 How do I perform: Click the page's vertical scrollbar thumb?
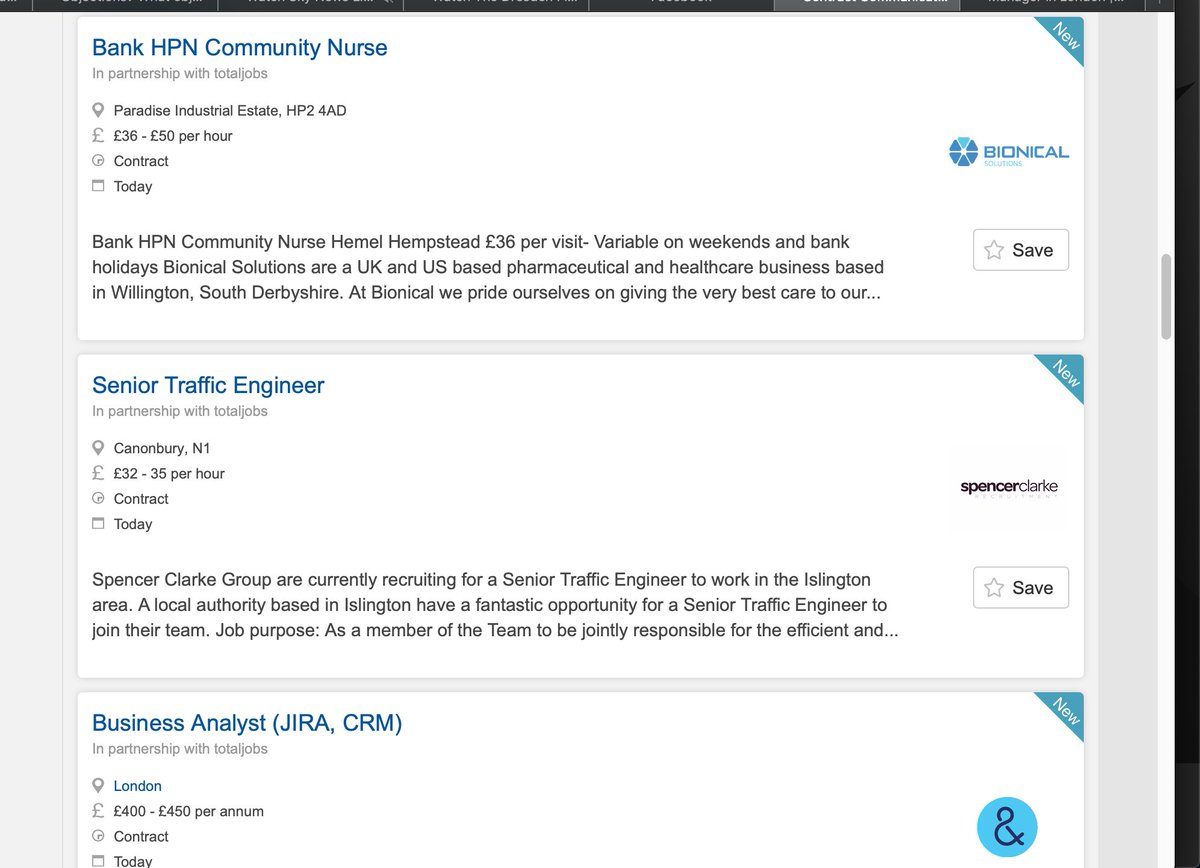click(x=1166, y=297)
